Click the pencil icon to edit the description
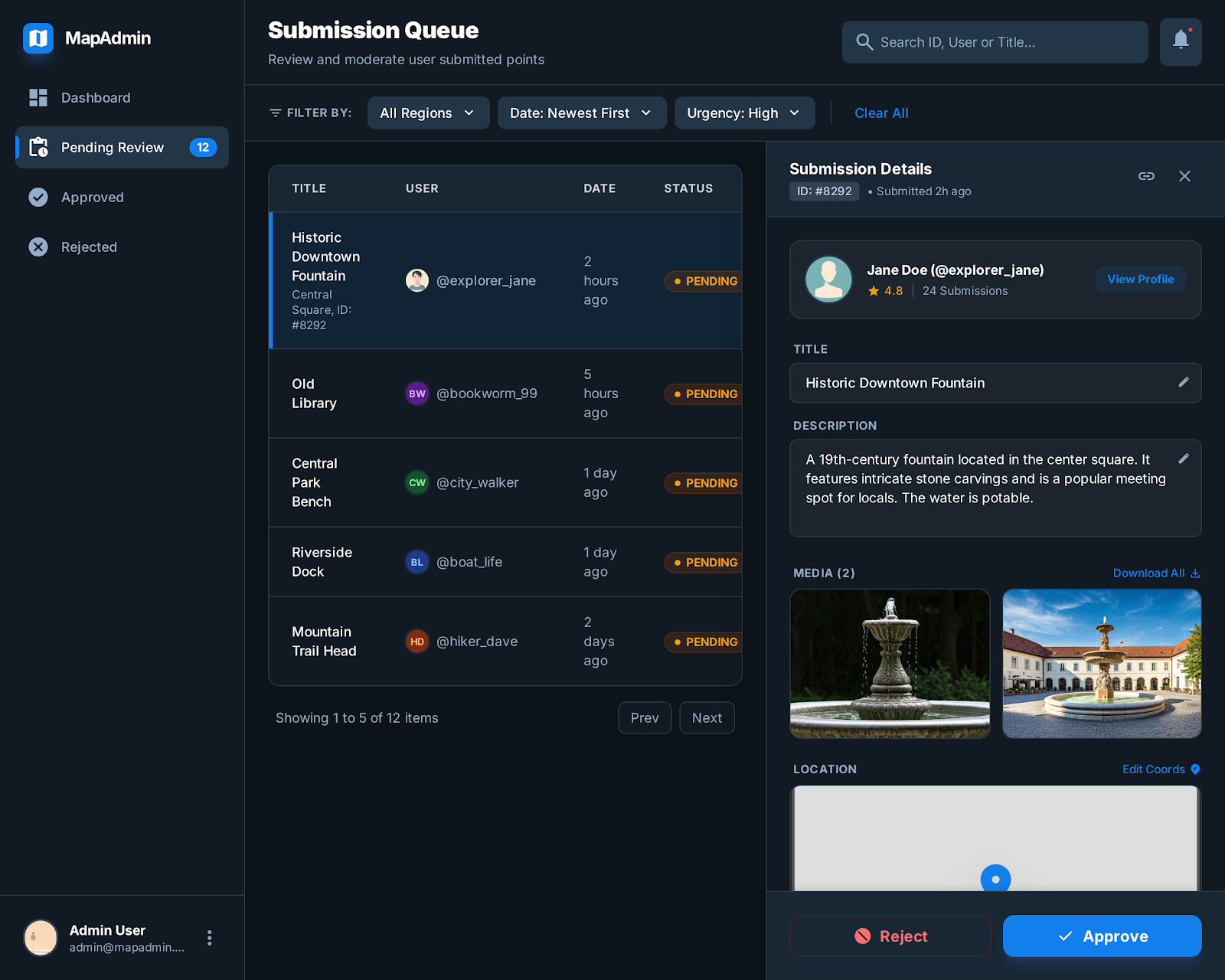 (x=1184, y=458)
